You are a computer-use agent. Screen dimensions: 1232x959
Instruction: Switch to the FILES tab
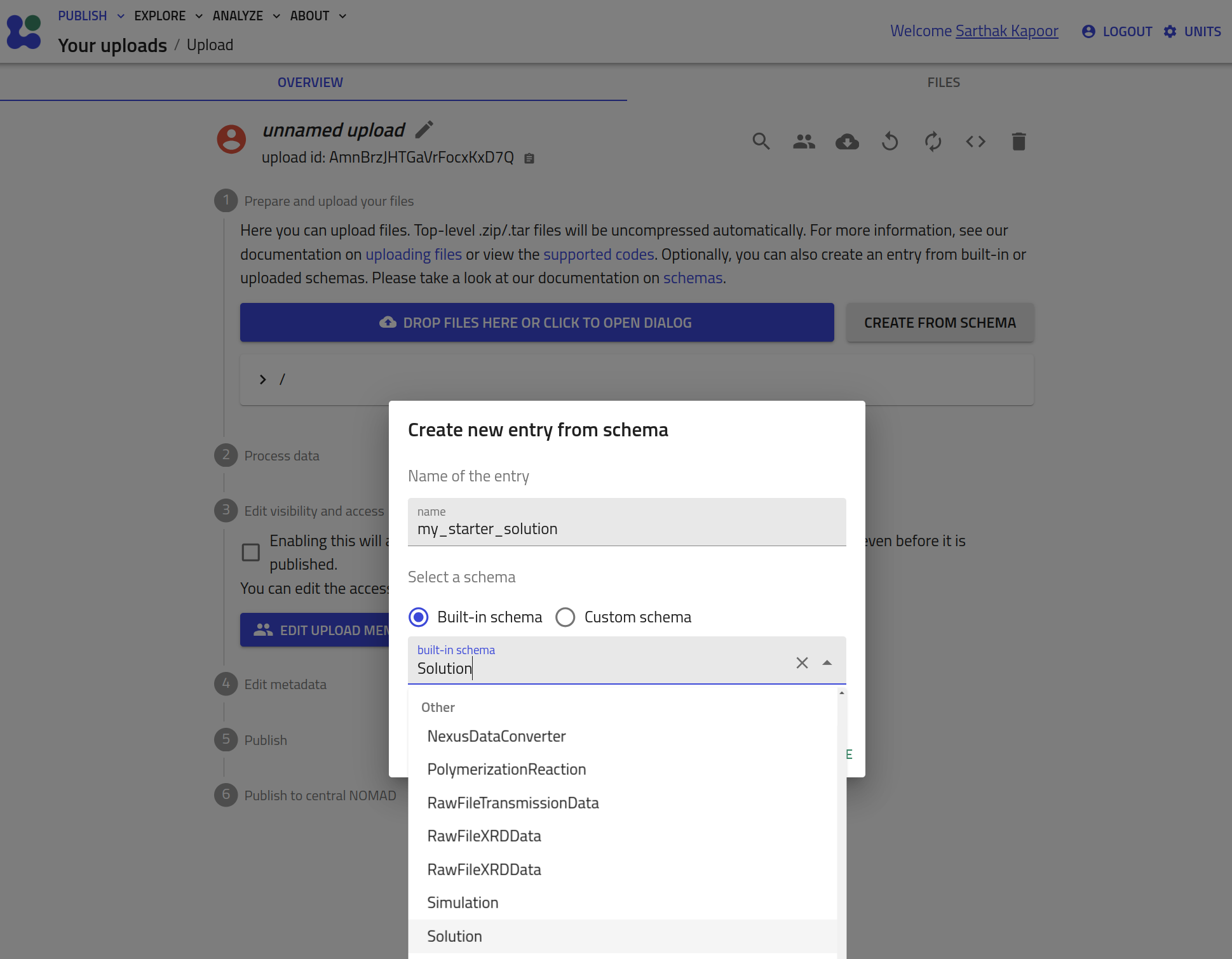point(943,82)
